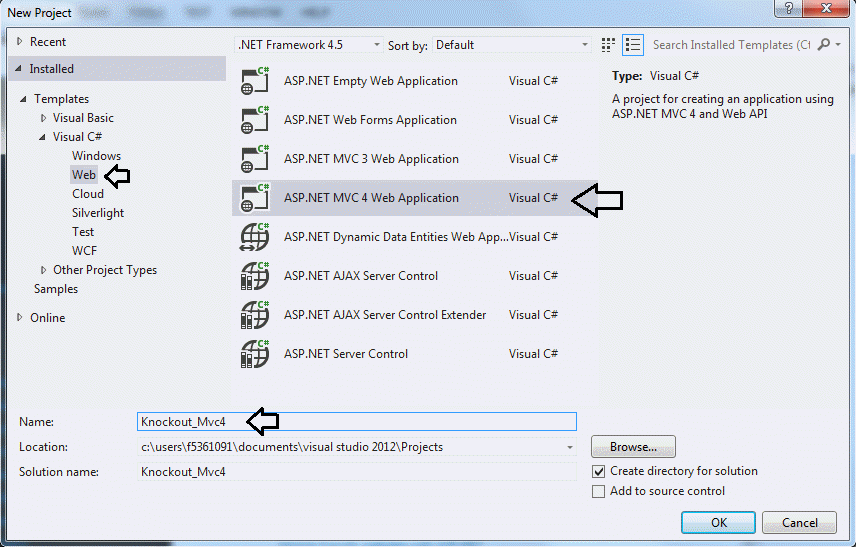This screenshot has height=547, width=856.
Task: Click the Cancel button
Action: pyautogui.click(x=799, y=522)
